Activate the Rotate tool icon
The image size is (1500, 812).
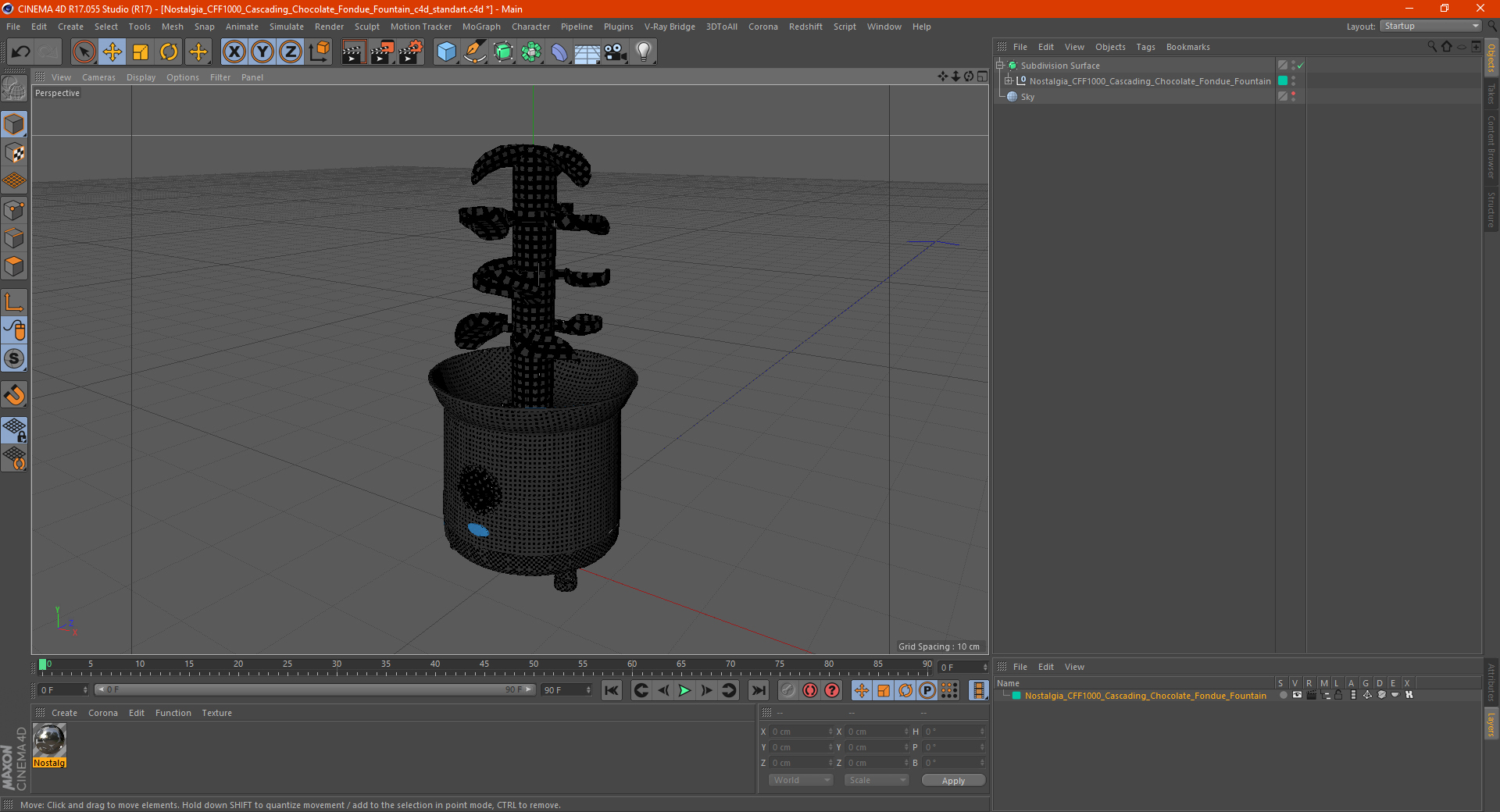click(x=169, y=52)
